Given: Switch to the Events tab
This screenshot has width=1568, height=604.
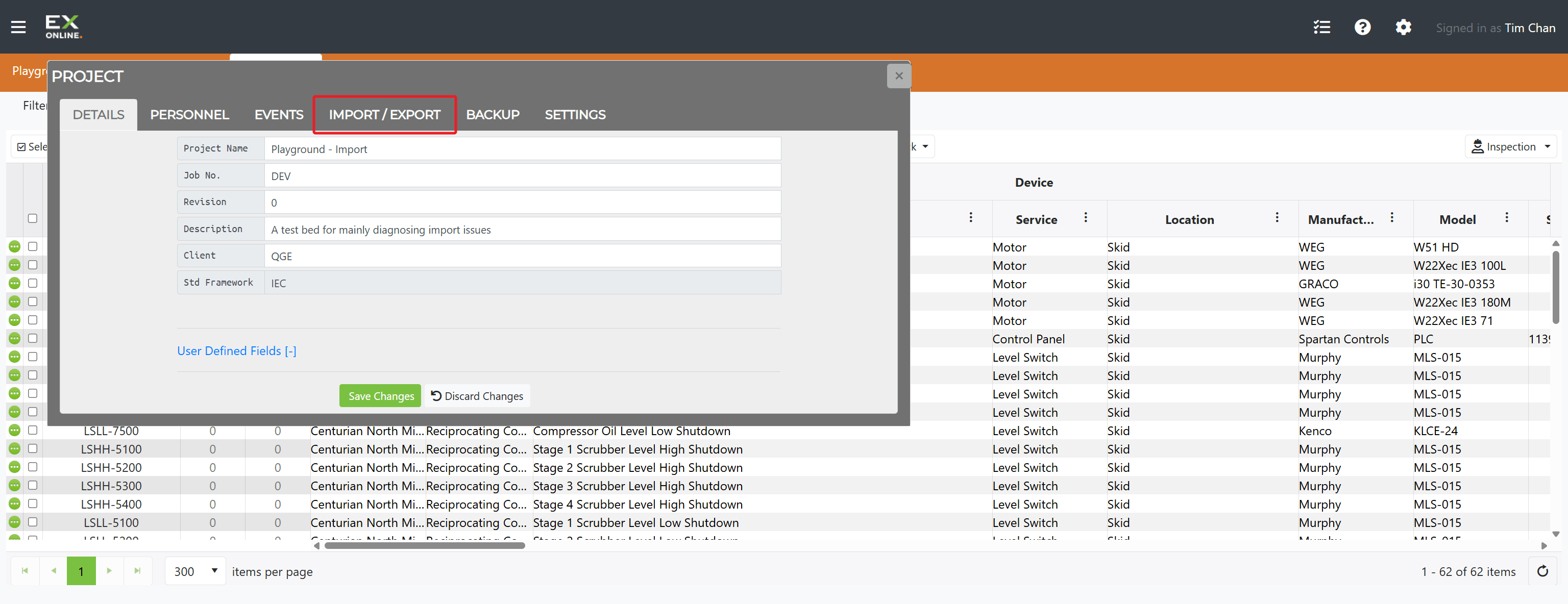Looking at the screenshot, I should coord(279,114).
